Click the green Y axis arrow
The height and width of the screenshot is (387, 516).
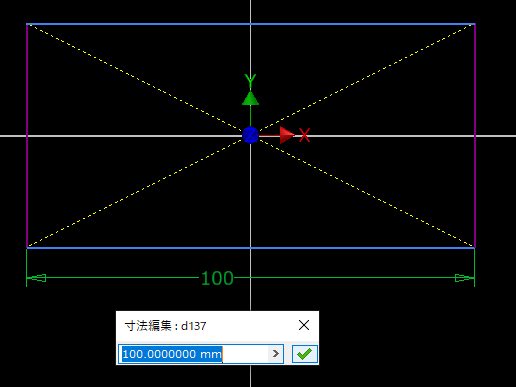click(250, 98)
